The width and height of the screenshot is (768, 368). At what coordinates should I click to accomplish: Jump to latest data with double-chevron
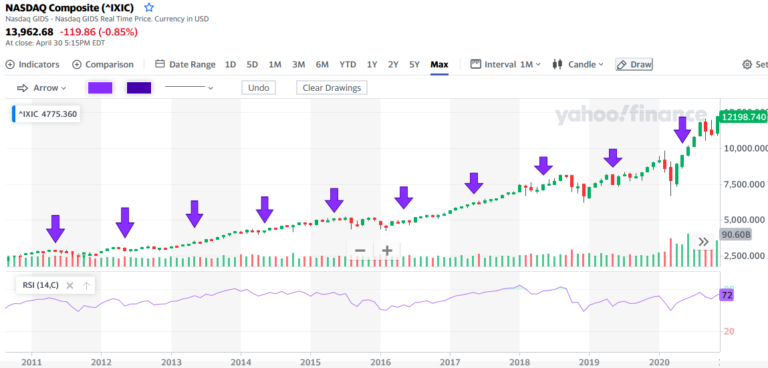click(703, 242)
